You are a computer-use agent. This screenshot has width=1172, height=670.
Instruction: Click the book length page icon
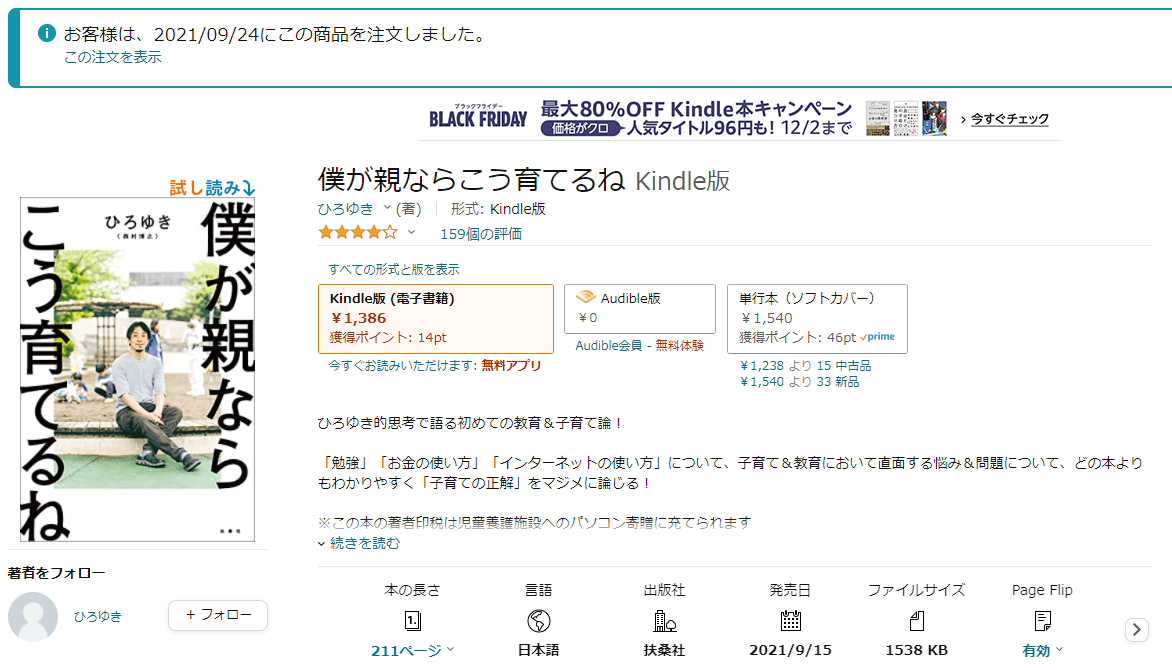[413, 621]
